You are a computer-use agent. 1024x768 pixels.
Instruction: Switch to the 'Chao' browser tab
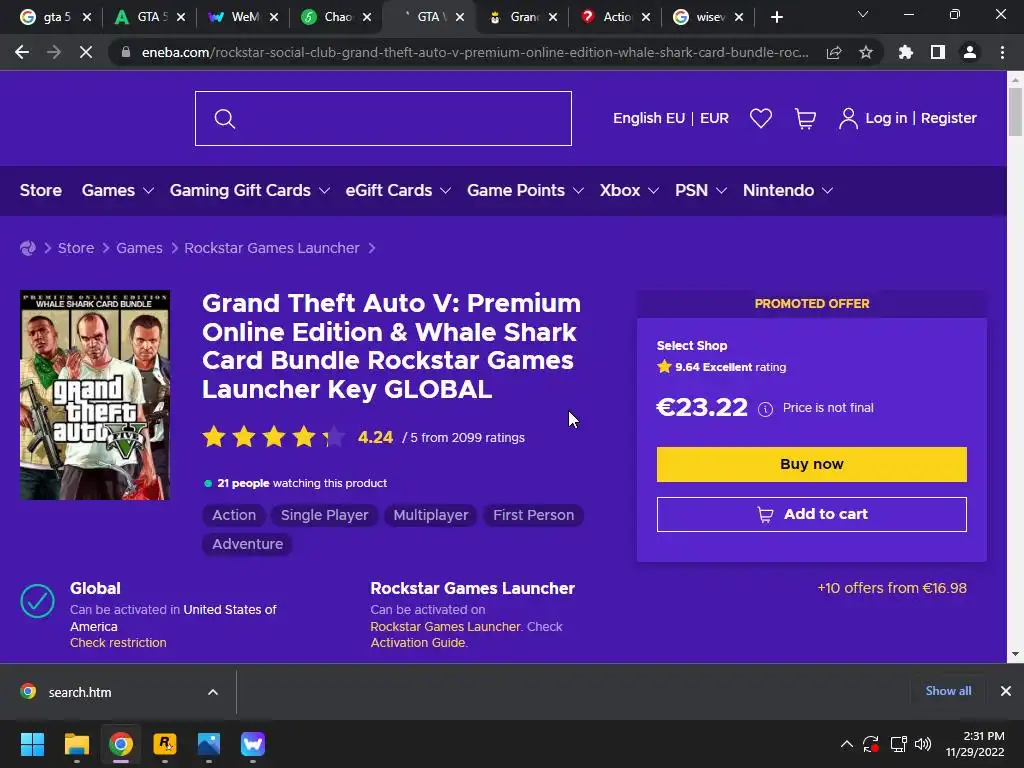336,17
